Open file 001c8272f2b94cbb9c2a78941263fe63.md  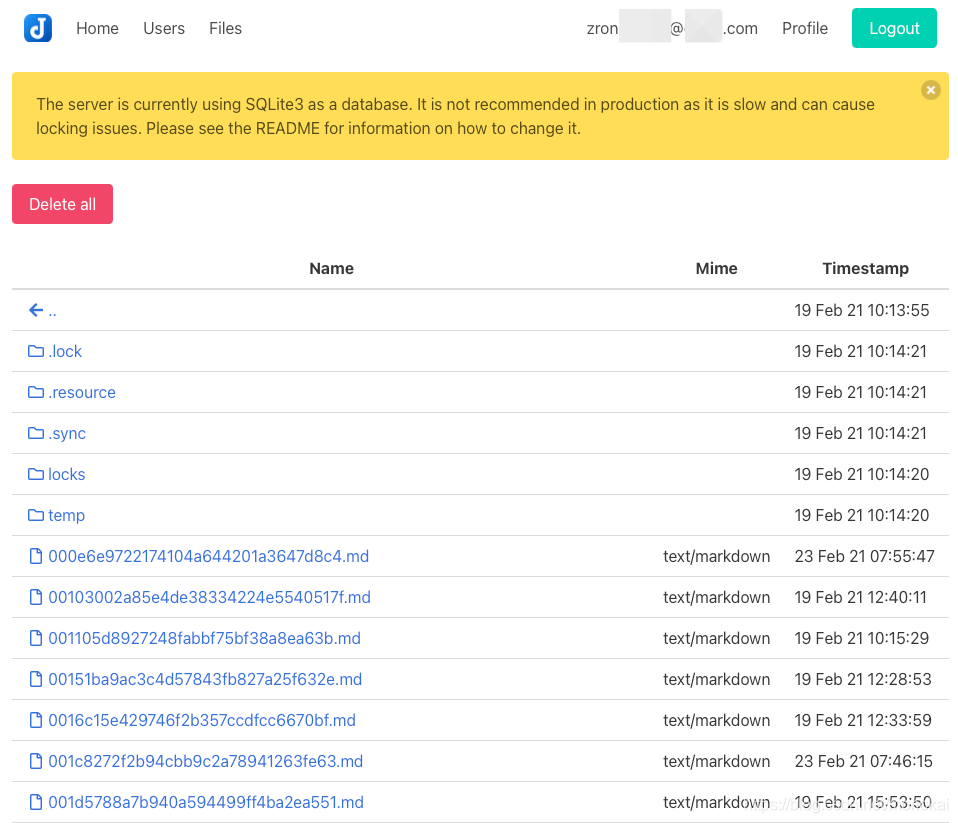pos(206,761)
